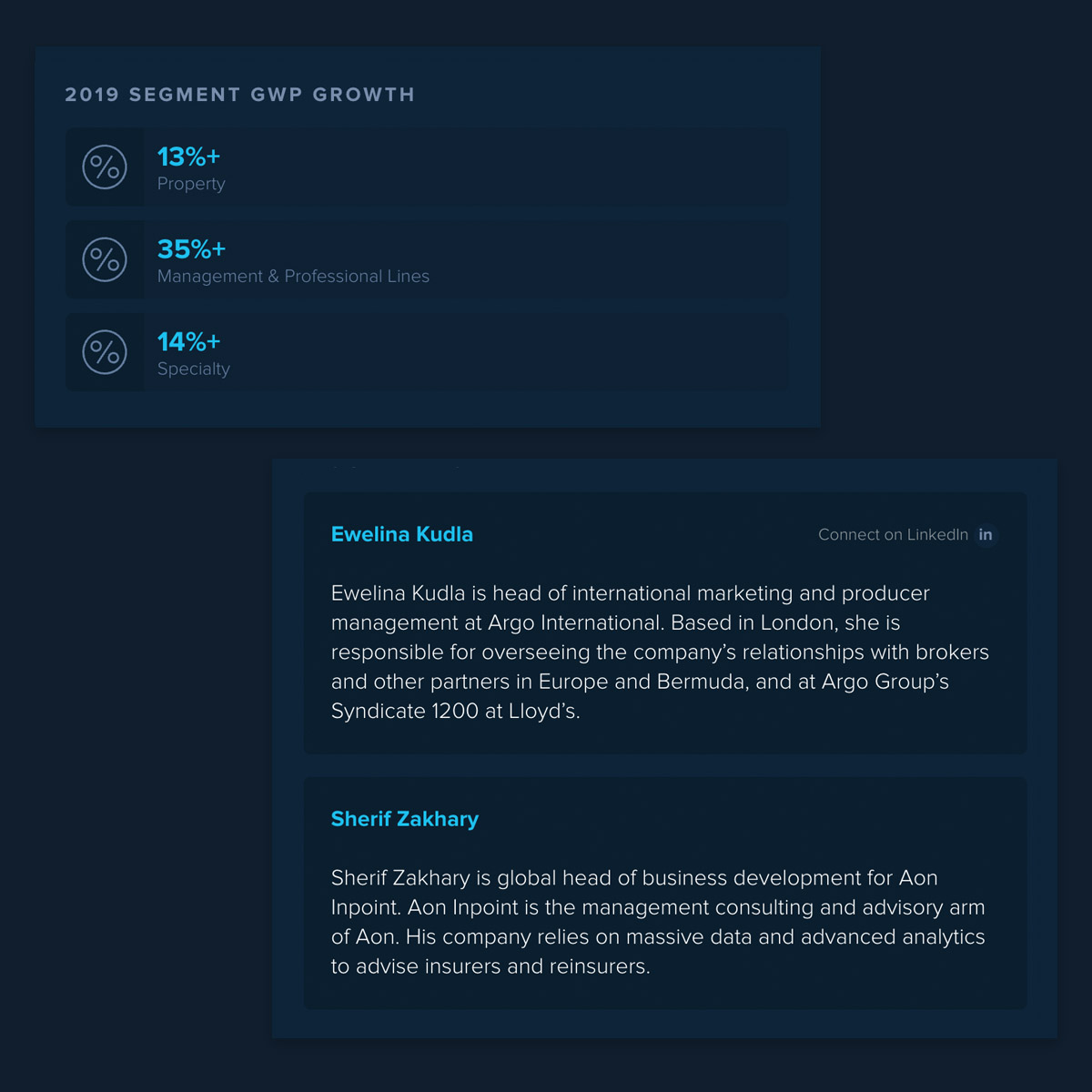Image resolution: width=1092 pixels, height=1092 pixels.
Task: Click the 2019 Segment GWP Growth heading
Action: click(x=240, y=95)
